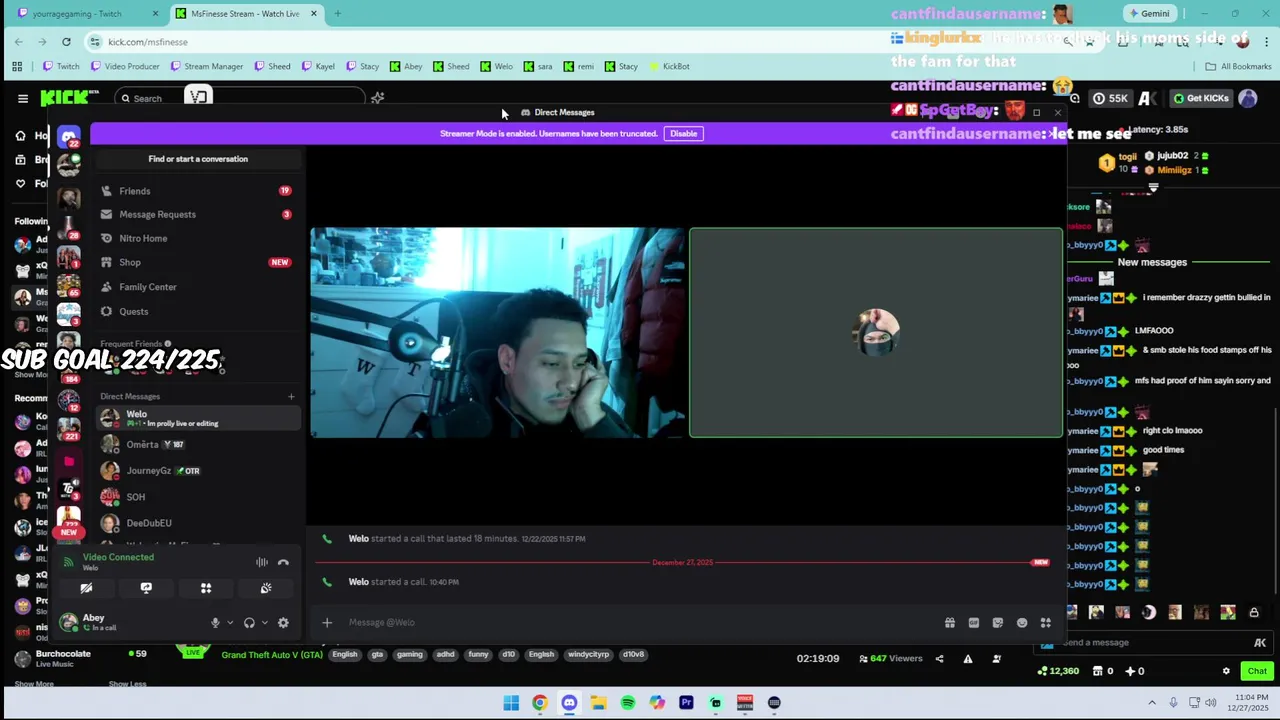Expand microphone input options arrow

(230, 622)
